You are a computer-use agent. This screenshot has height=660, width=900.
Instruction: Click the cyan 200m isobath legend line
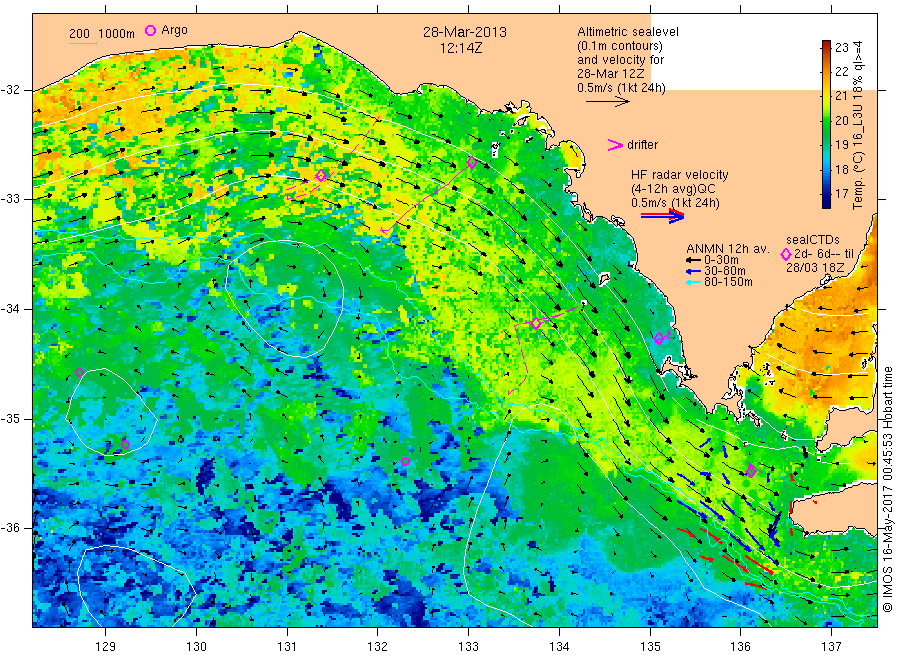(83, 42)
